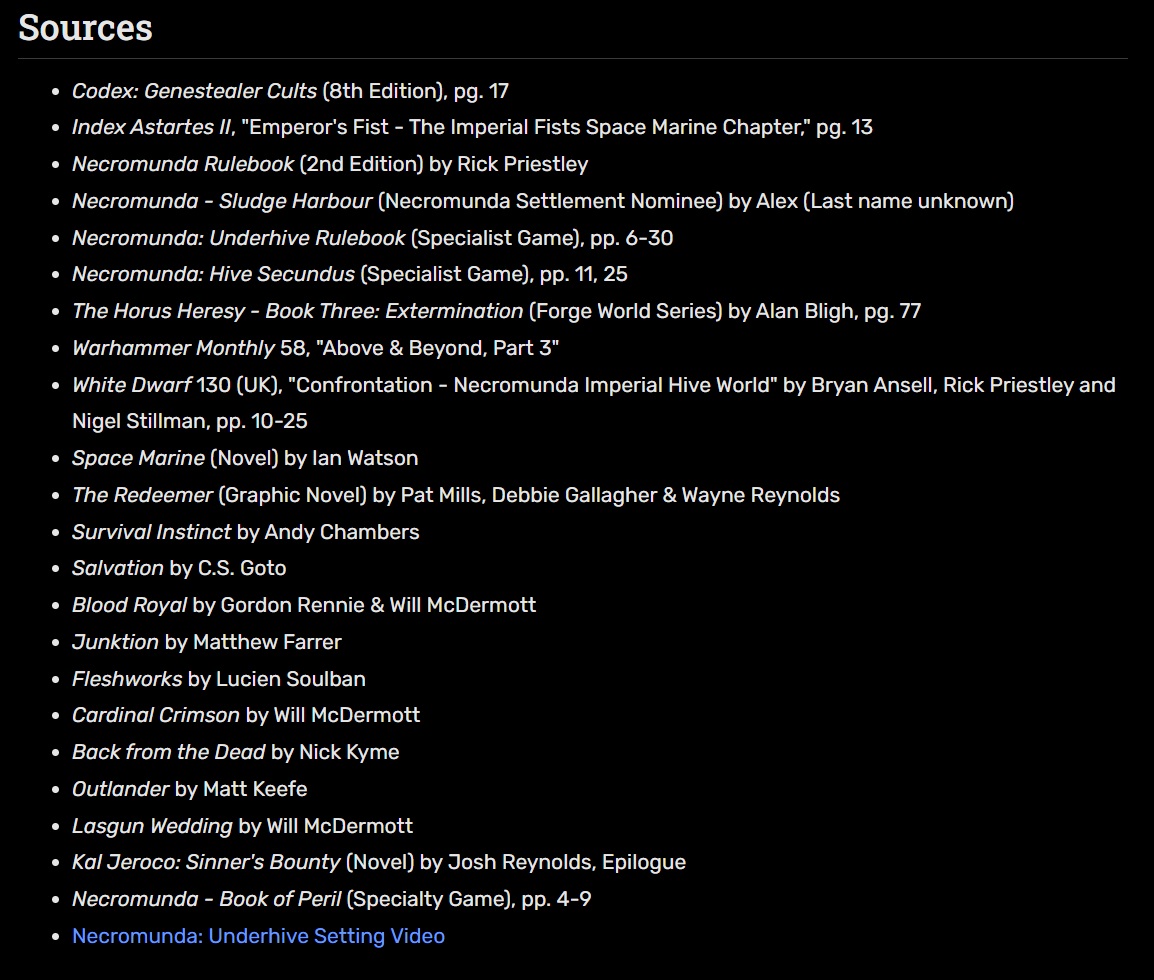Click the Index Astartes II source entry

(472, 127)
